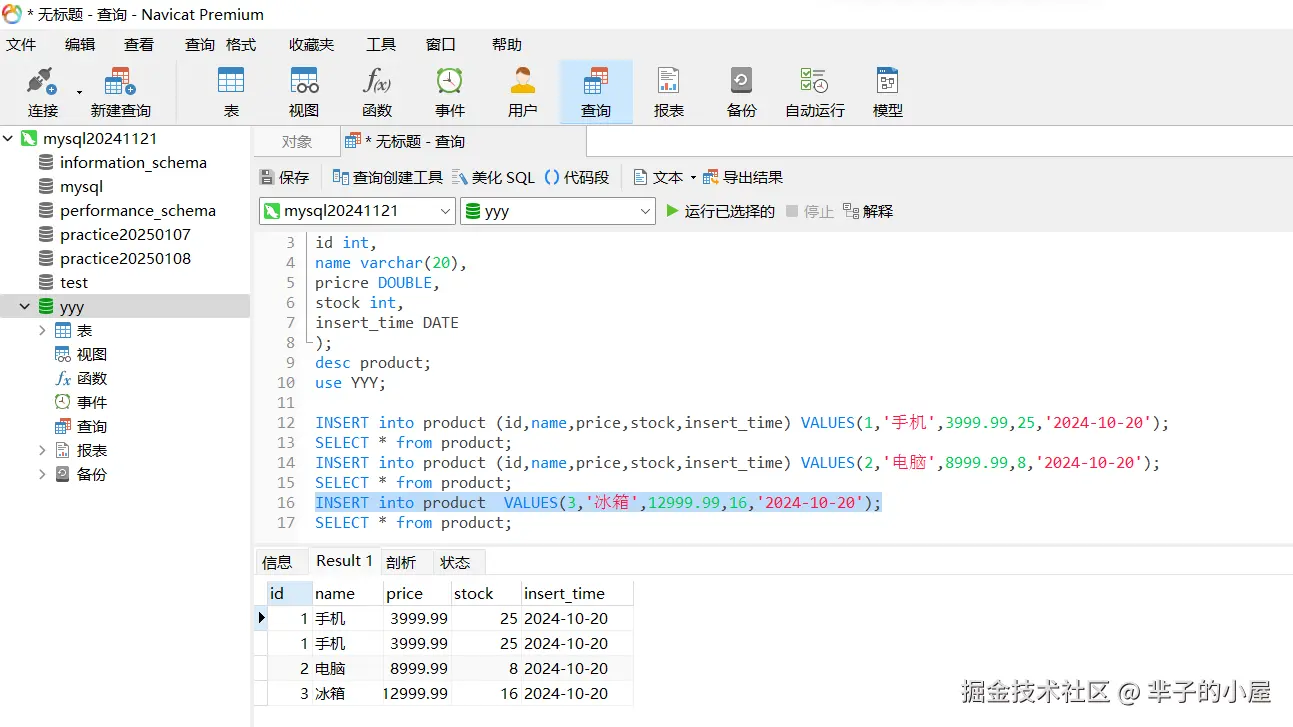Screen dimensions: 1293x727
Task: Click the insert_time column header
Action: tap(577, 593)
